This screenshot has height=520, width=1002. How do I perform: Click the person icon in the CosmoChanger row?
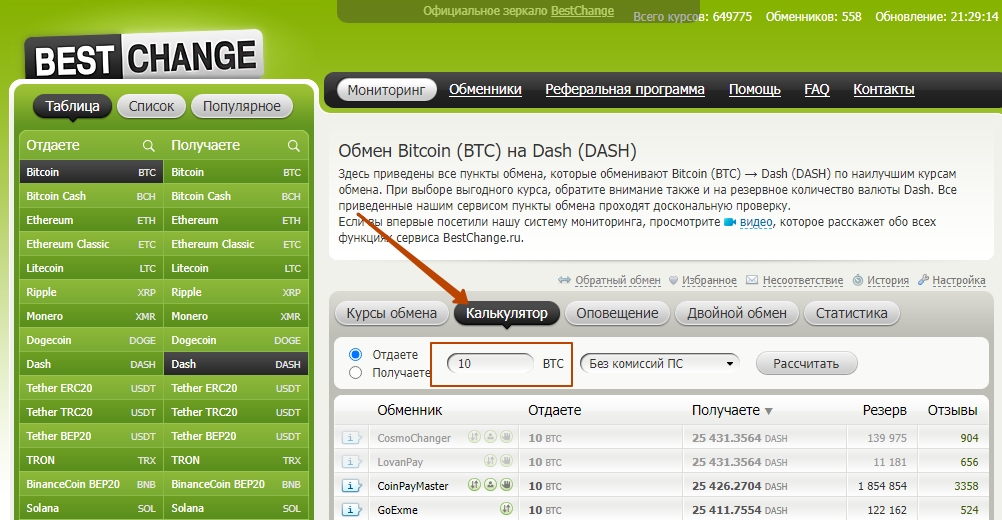490,437
